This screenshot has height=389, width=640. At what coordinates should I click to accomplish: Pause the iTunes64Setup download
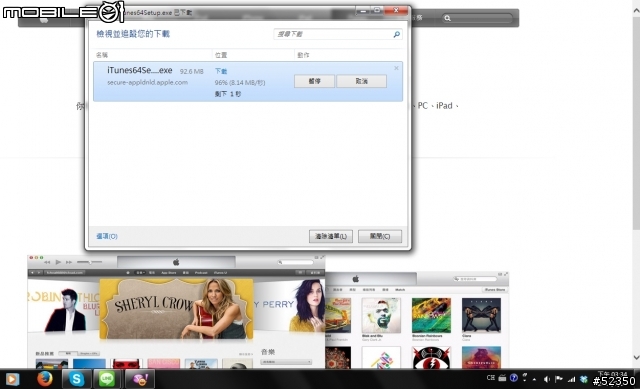click(314, 81)
